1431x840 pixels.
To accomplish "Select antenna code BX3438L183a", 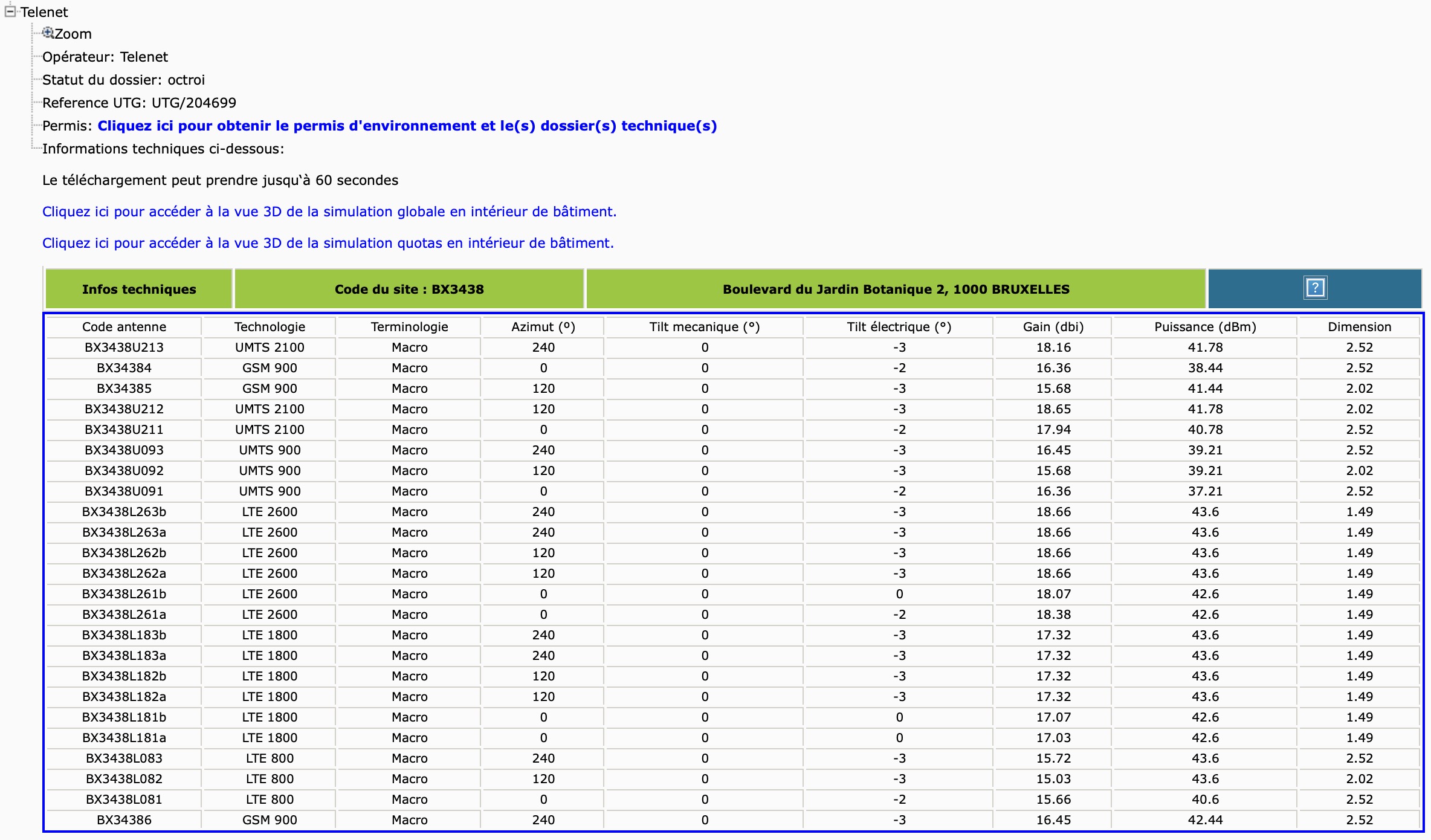I will (124, 656).
